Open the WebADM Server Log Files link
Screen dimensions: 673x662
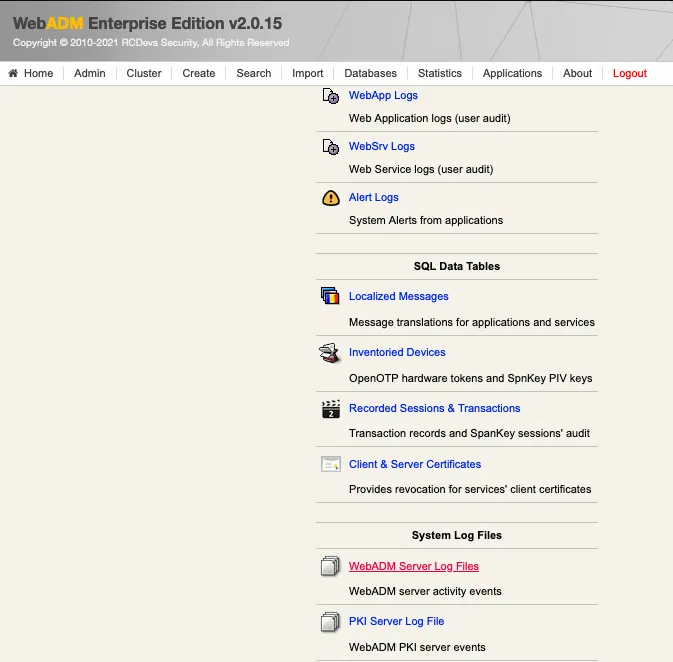click(413, 566)
